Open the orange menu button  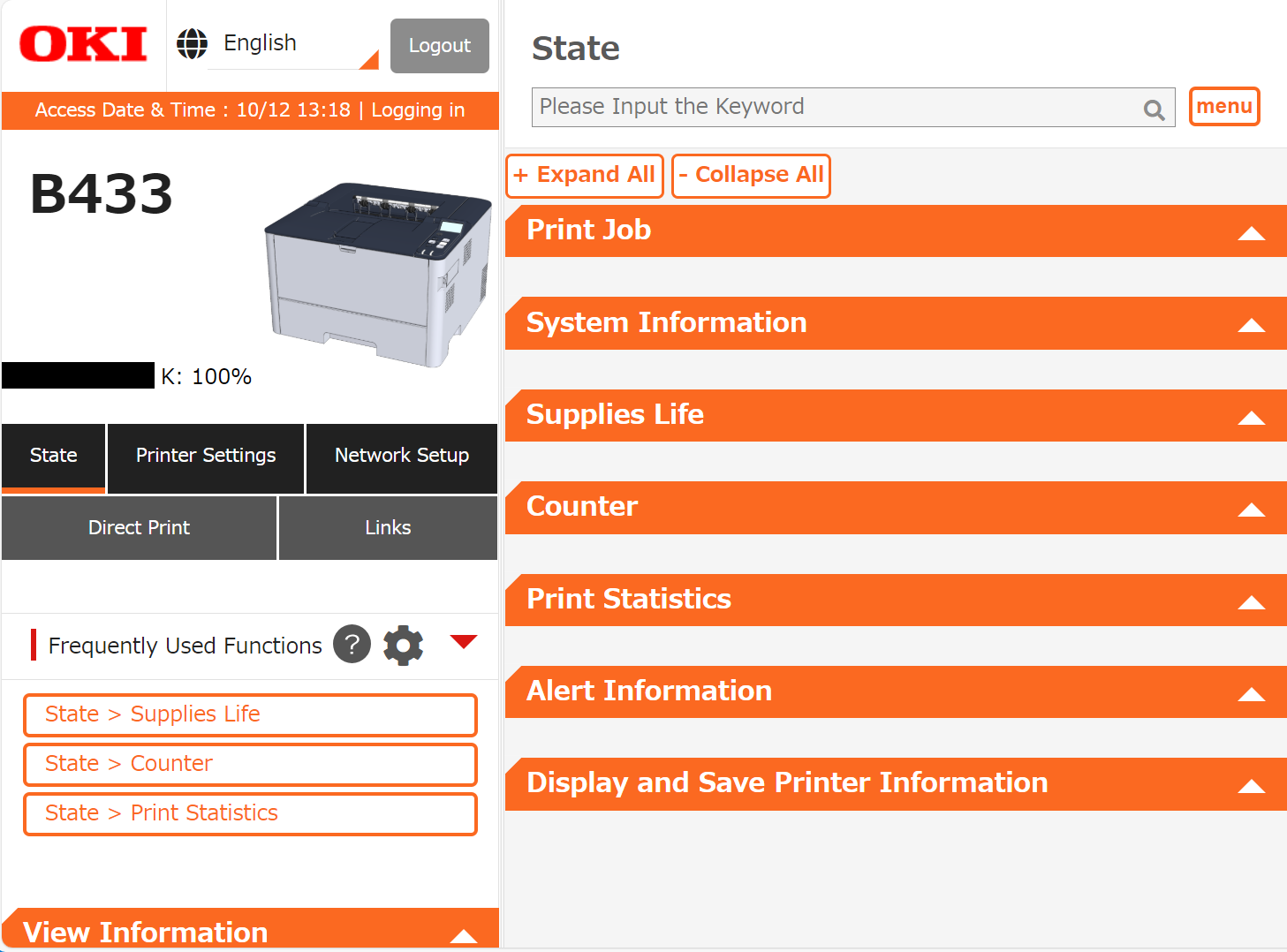[x=1224, y=107]
